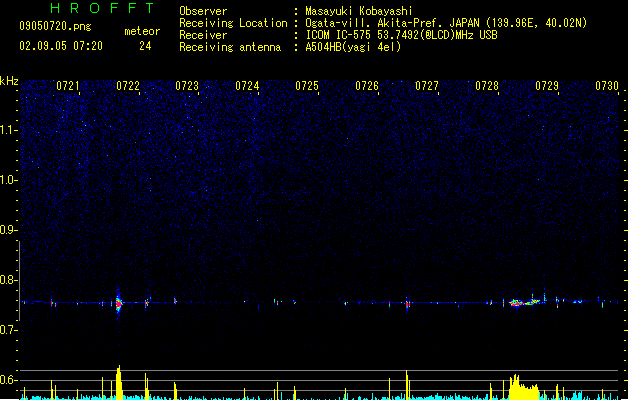Click the 0730 time axis marker

click(x=607, y=86)
